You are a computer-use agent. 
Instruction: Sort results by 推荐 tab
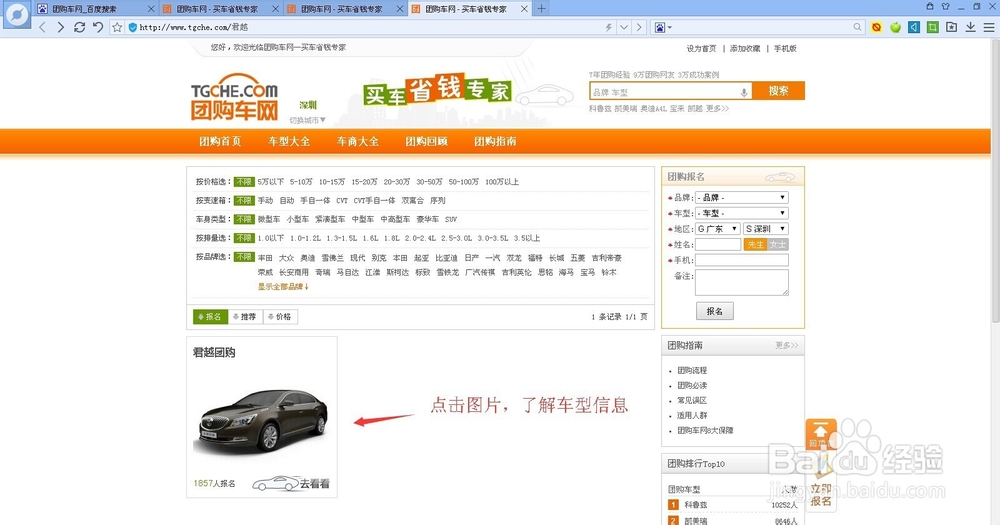[x=246, y=316]
